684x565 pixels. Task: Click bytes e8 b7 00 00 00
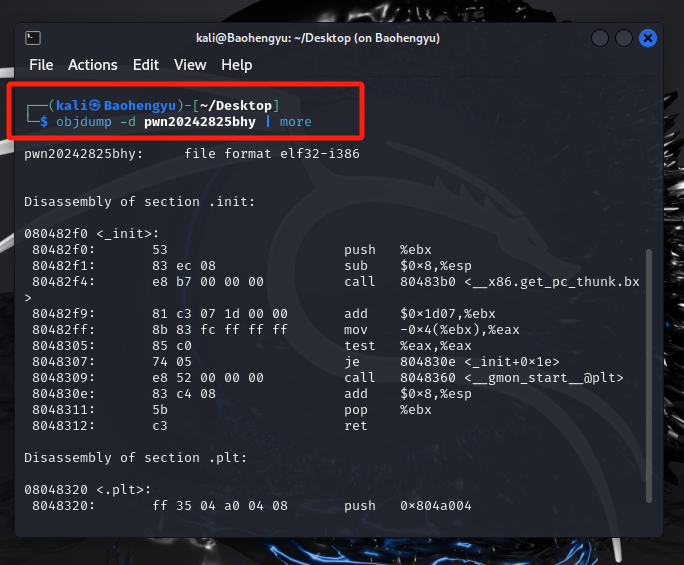tap(208, 282)
